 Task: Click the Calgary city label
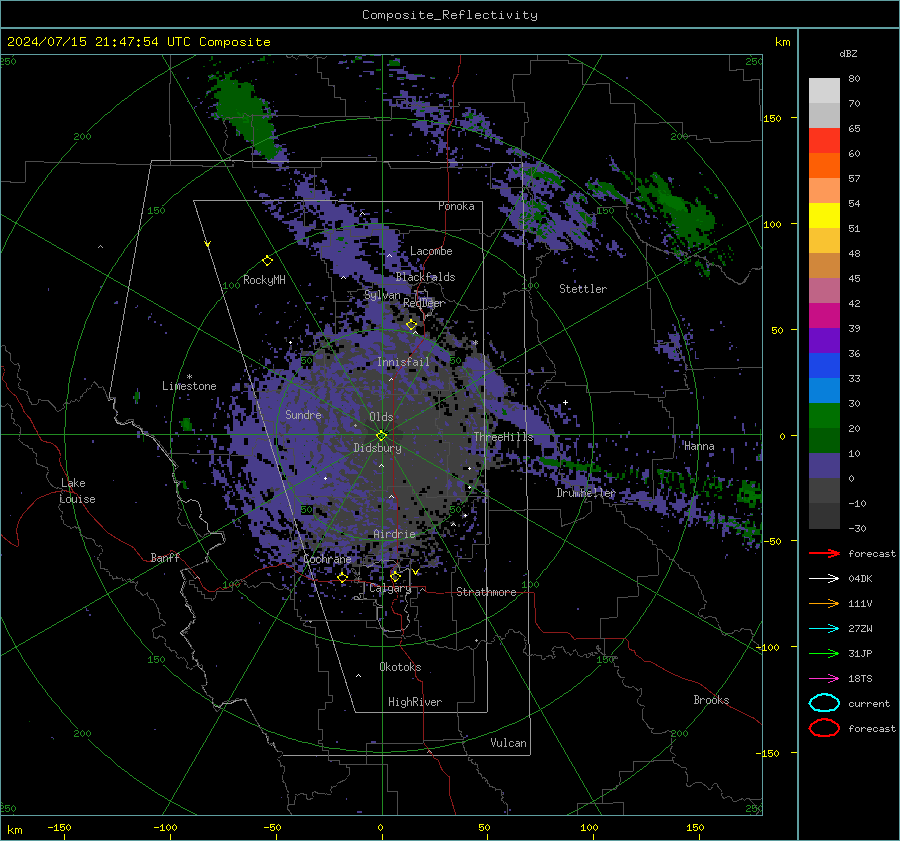(390, 588)
